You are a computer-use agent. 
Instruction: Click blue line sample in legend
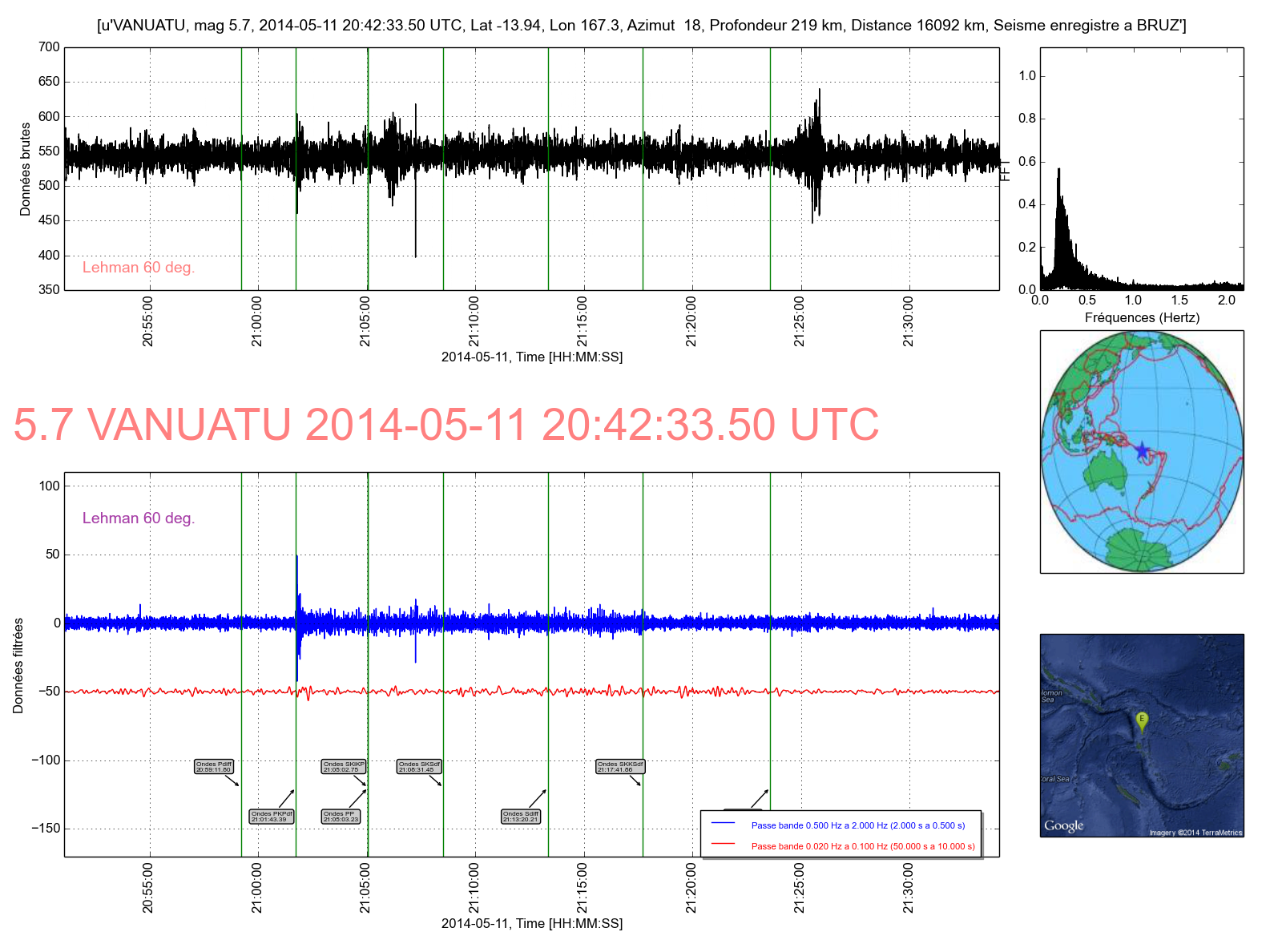[723, 823]
